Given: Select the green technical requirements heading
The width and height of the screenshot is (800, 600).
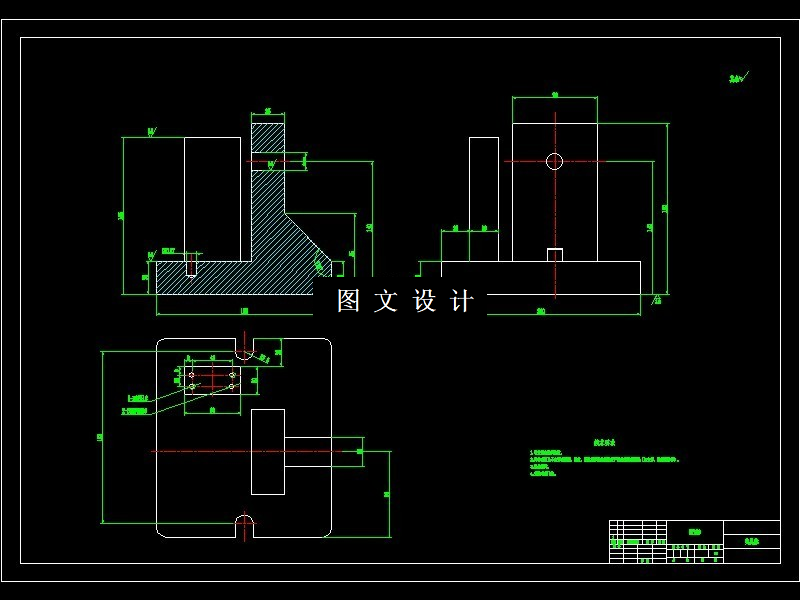Looking at the screenshot, I should point(605,442).
